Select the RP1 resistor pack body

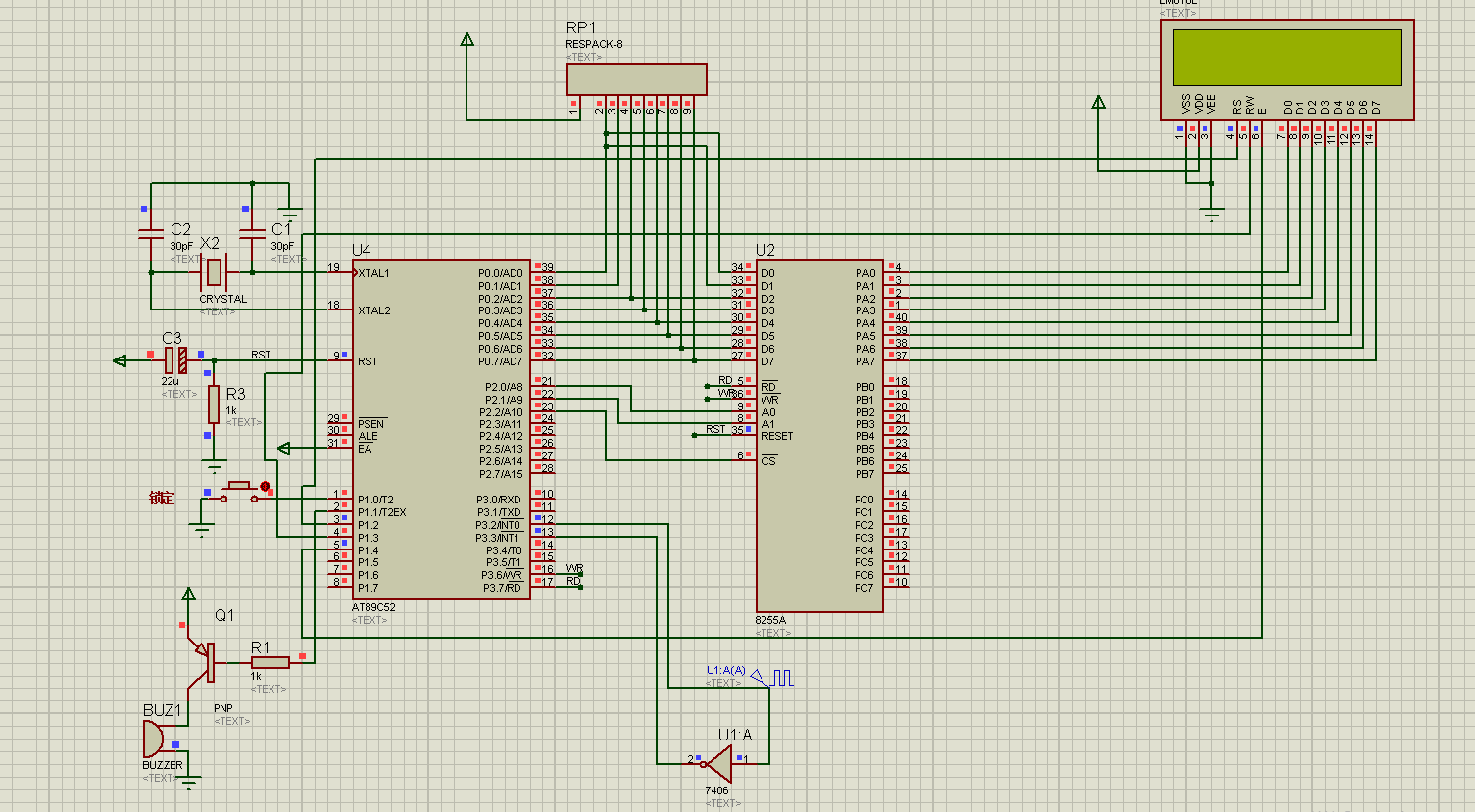637,79
